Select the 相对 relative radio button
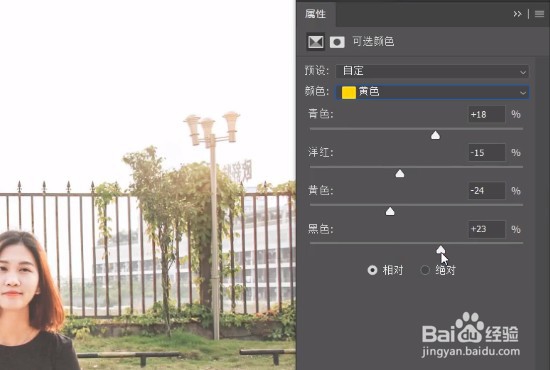The image size is (550, 370). click(372, 270)
